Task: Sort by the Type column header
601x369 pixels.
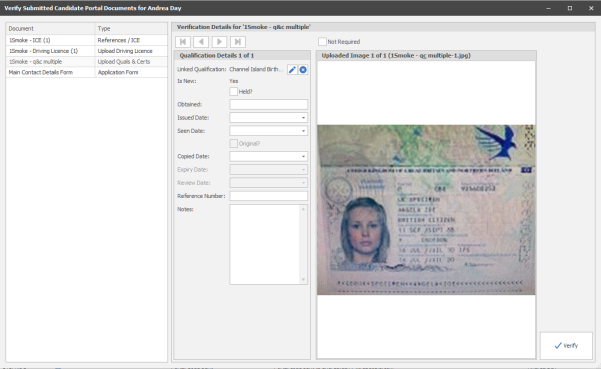Action: (x=131, y=29)
